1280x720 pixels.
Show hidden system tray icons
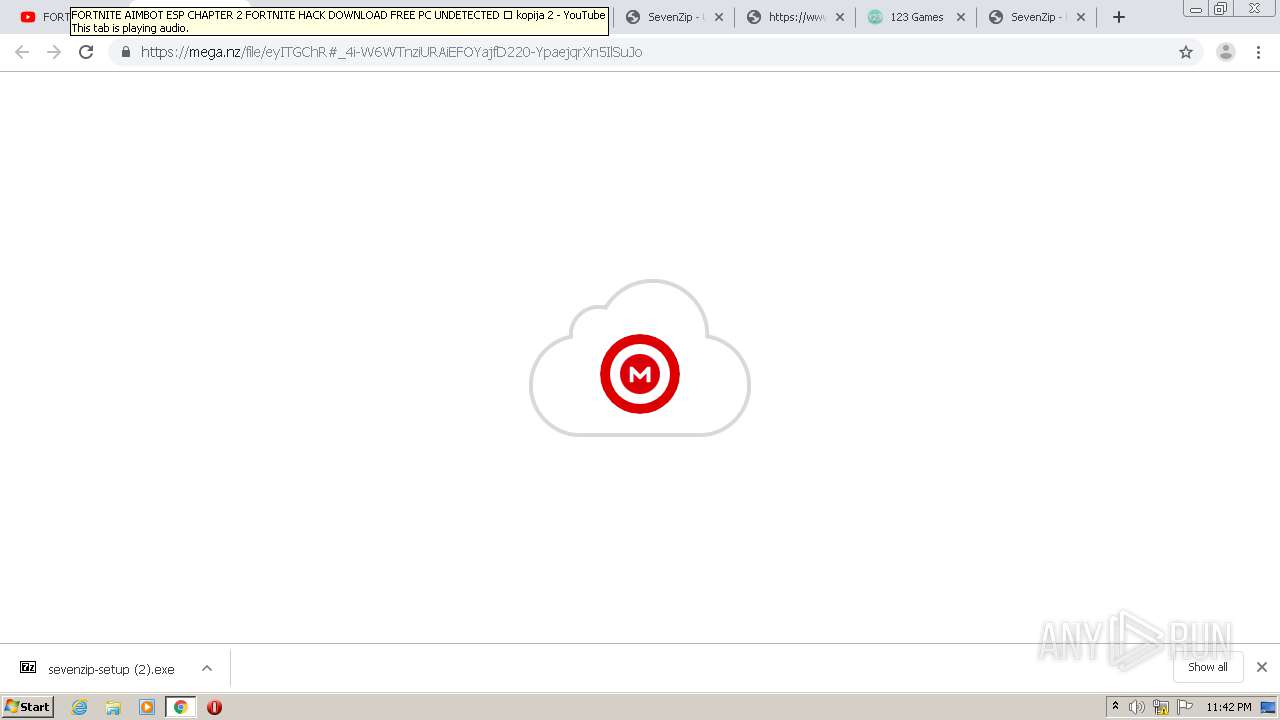(1115, 707)
